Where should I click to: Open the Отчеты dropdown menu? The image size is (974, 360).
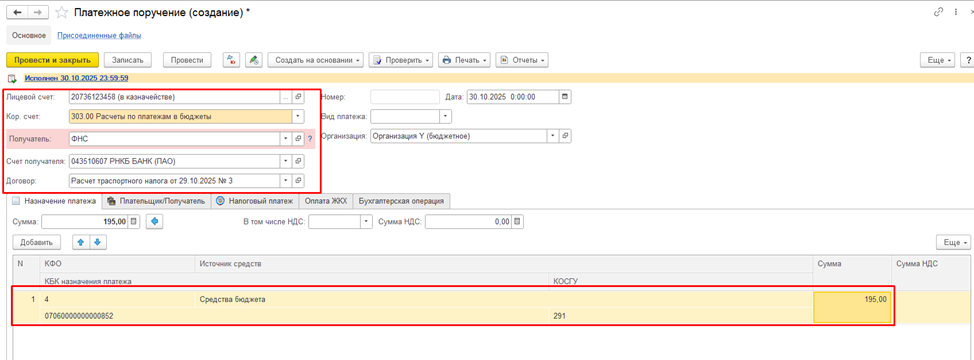tap(522, 60)
